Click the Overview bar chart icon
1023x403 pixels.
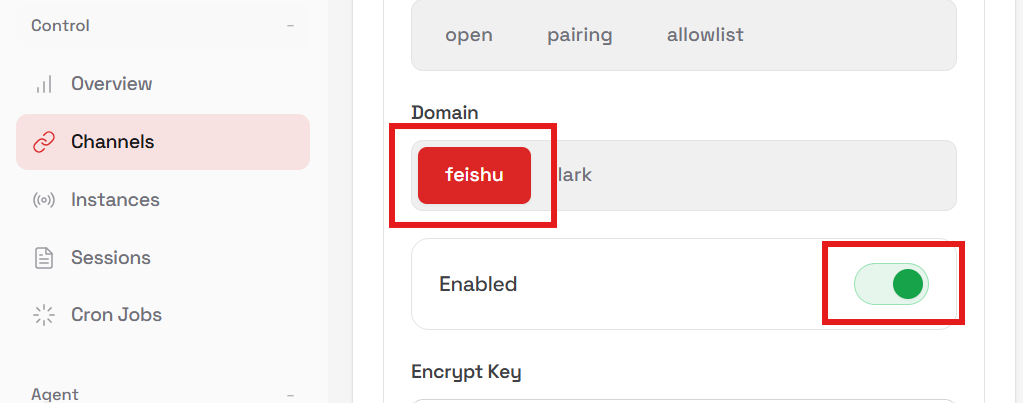pyautogui.click(x=43, y=84)
